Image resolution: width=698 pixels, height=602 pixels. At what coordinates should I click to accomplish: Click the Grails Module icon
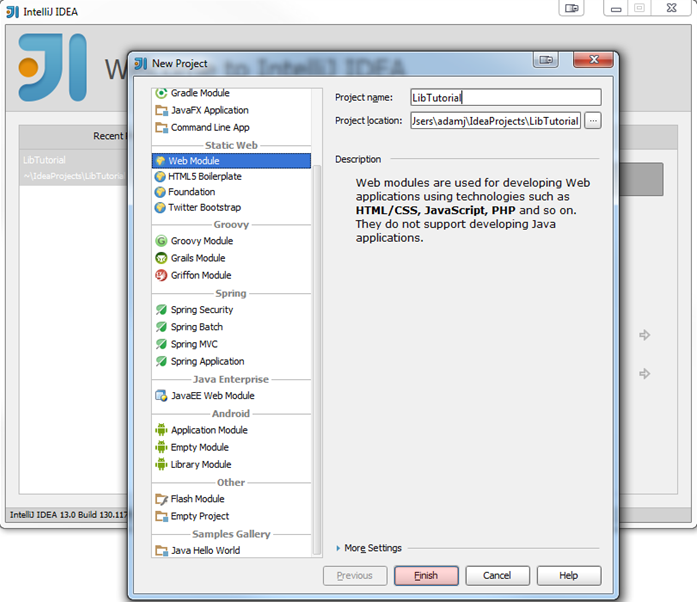pos(161,258)
